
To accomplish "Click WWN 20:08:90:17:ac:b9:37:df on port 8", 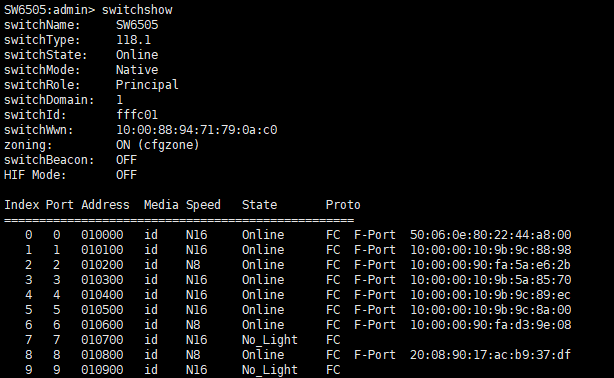I will pyautogui.click(x=490, y=354).
